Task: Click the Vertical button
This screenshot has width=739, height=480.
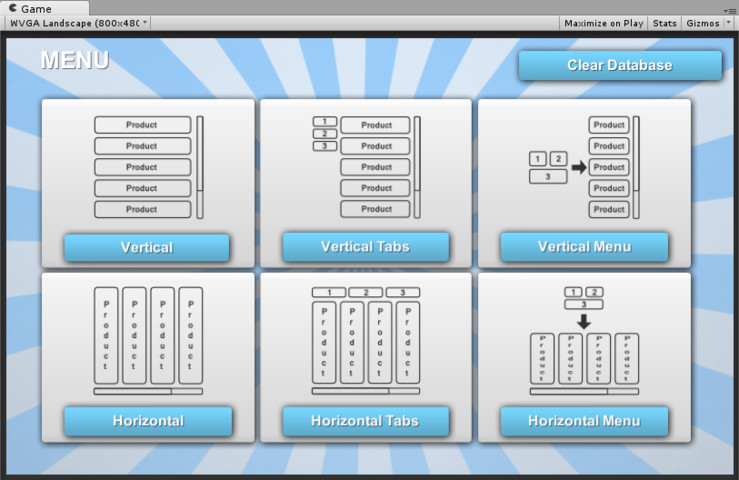Action: tap(147, 248)
